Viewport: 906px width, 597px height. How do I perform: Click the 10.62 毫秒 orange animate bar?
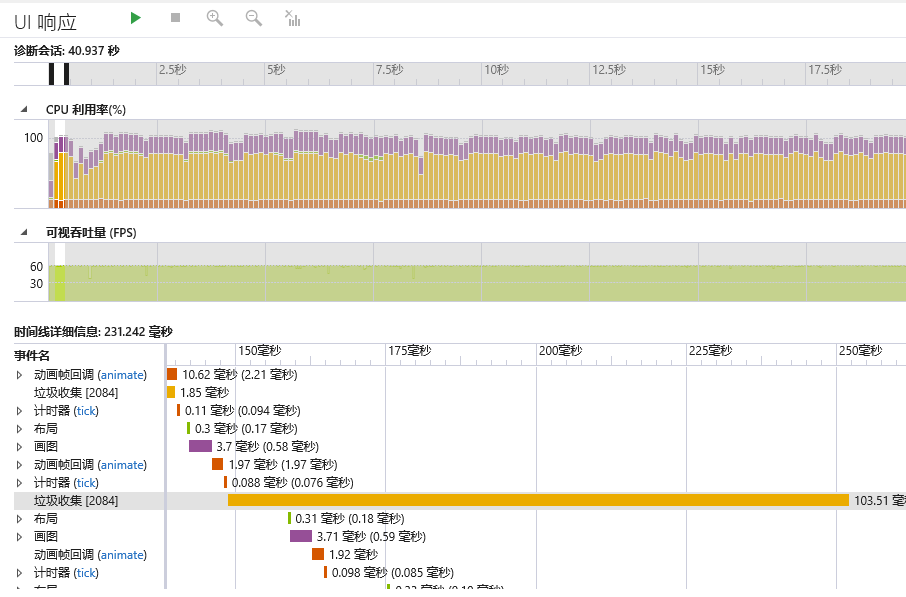(172, 374)
